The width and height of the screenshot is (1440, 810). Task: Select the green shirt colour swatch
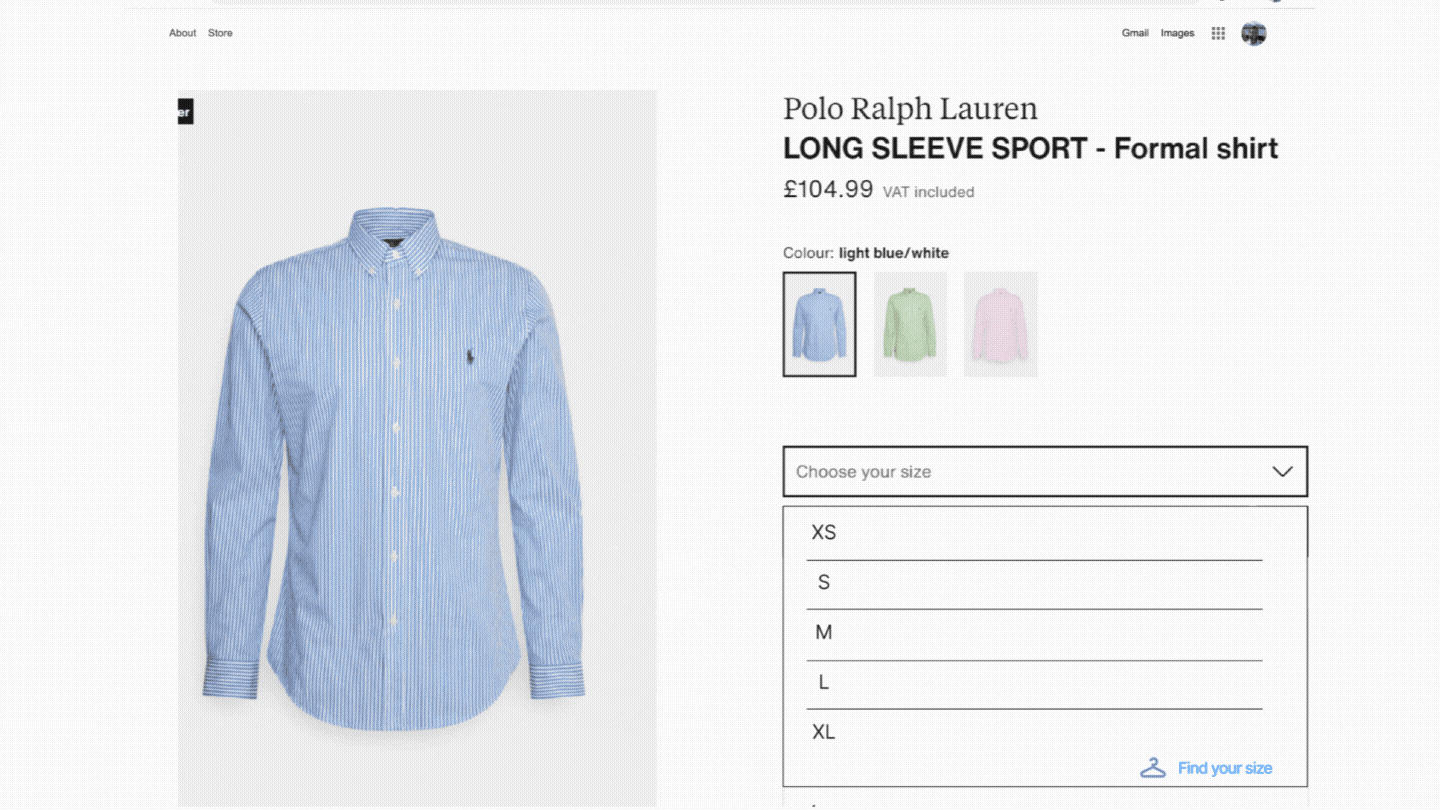[x=910, y=324]
